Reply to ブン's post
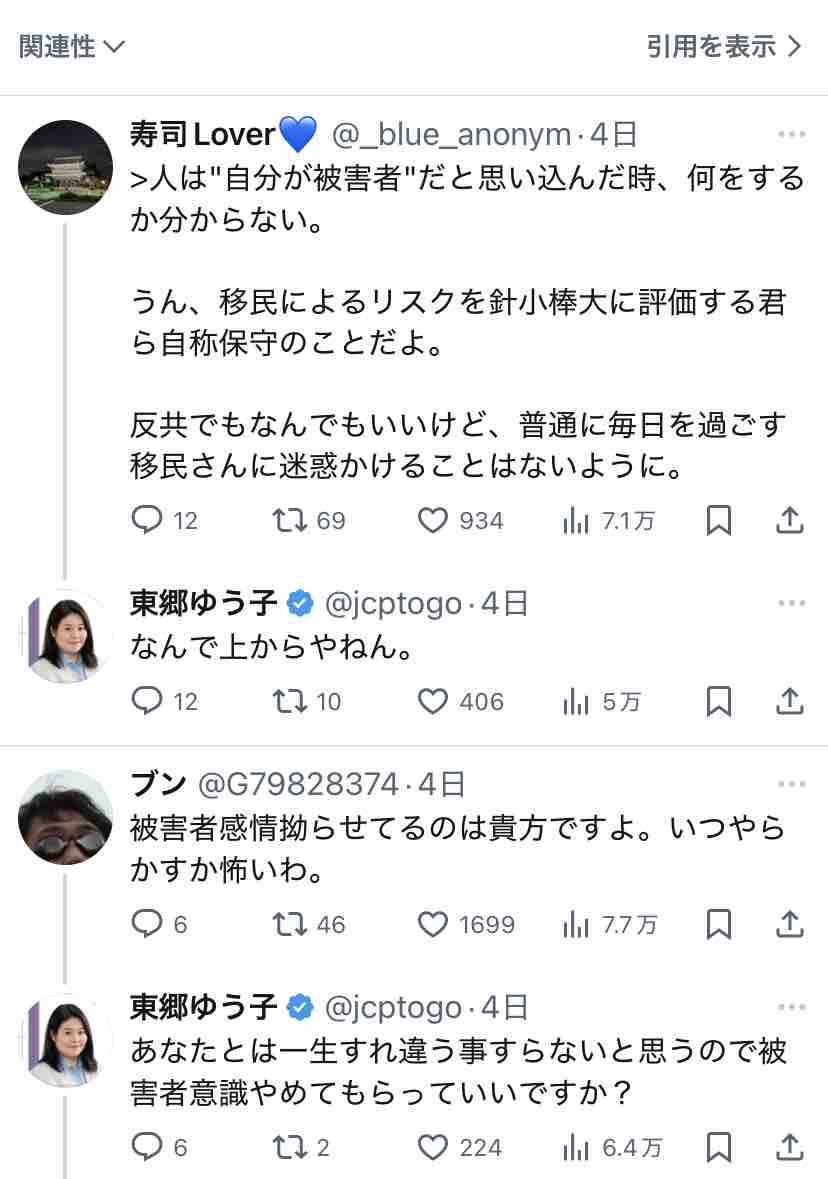 click(x=148, y=924)
